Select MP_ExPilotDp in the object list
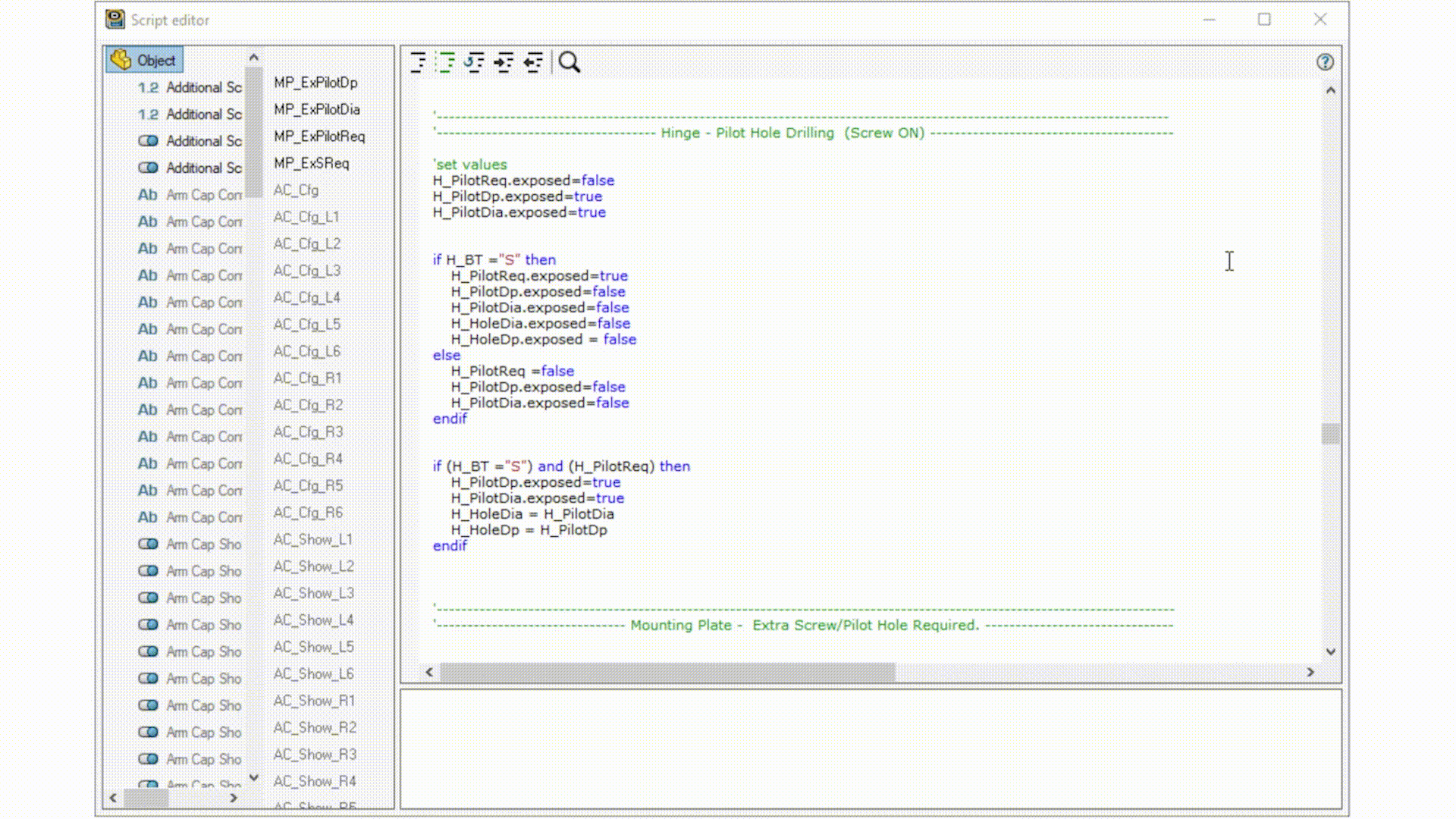This screenshot has width=1456, height=819. [x=315, y=83]
